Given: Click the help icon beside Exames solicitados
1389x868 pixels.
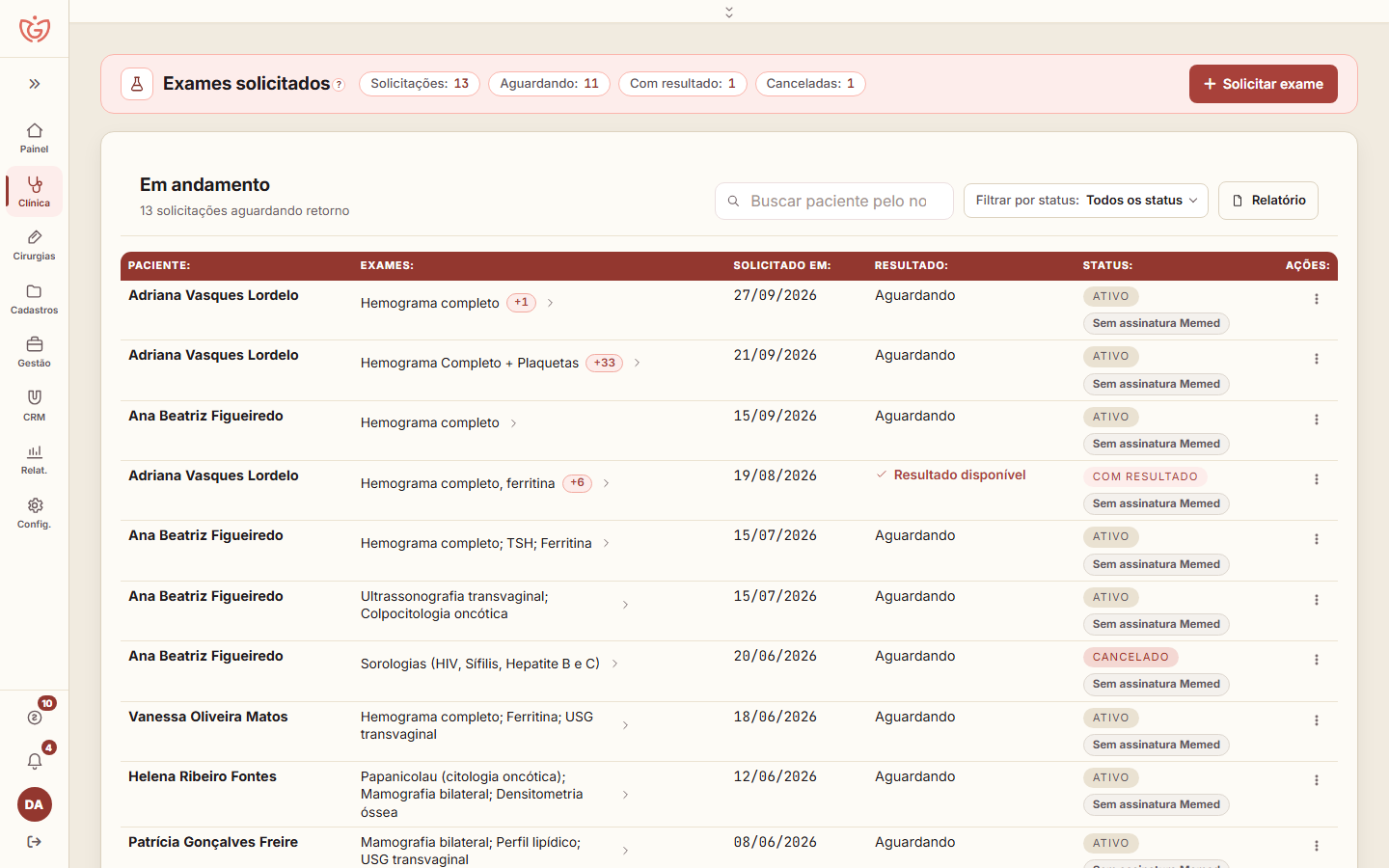Looking at the screenshot, I should click(x=340, y=85).
